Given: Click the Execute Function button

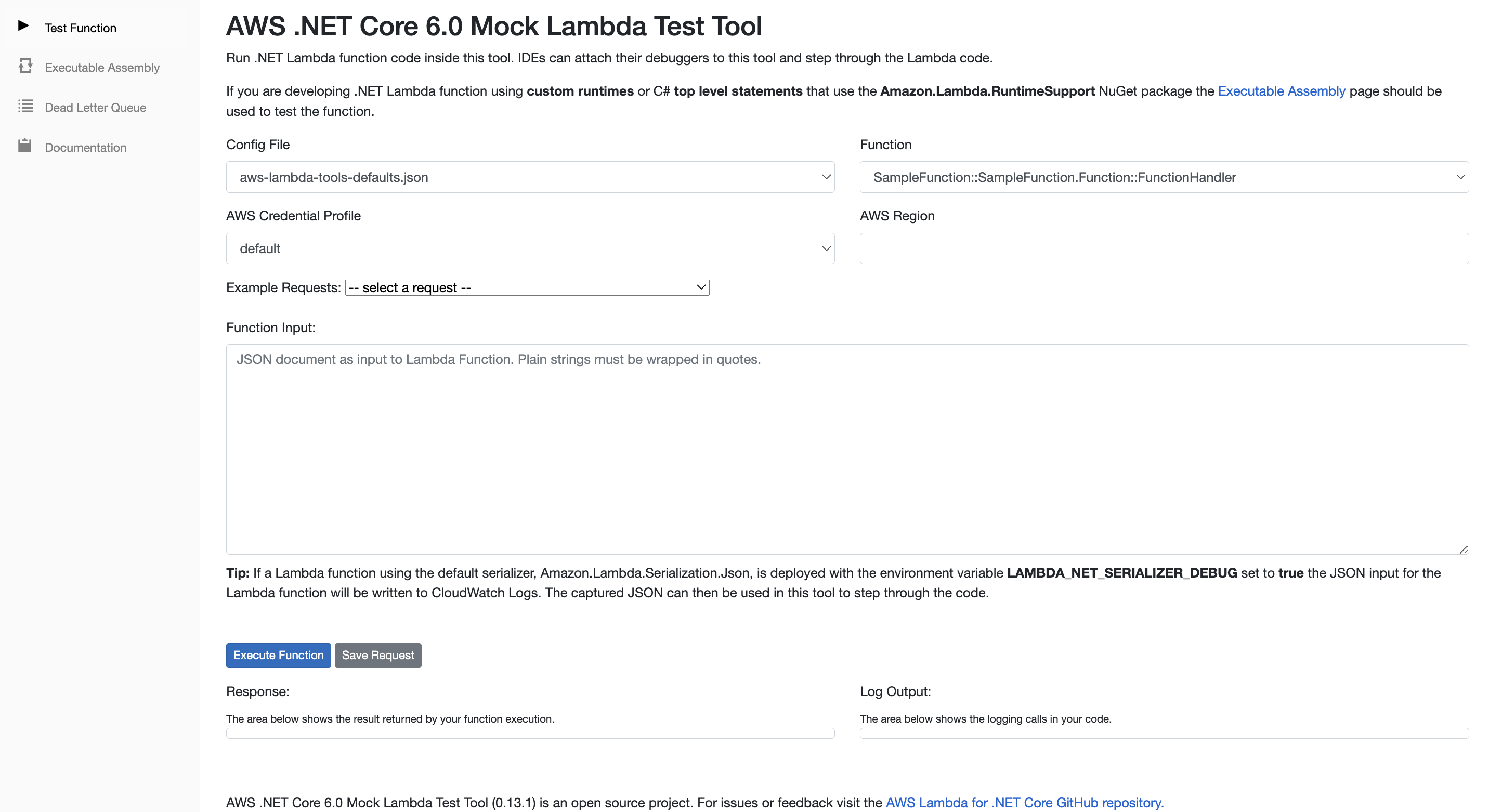Looking at the screenshot, I should [x=278, y=655].
